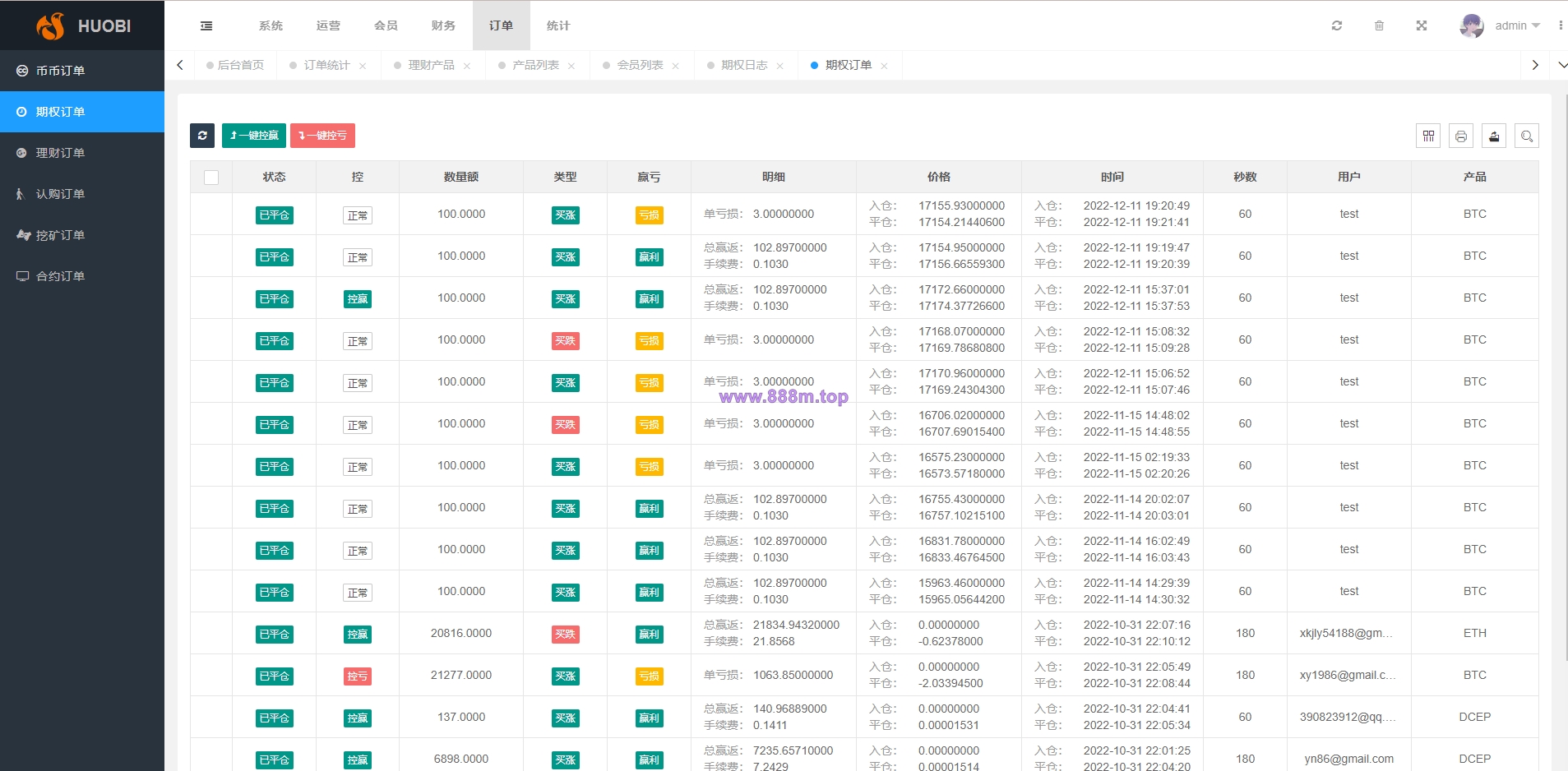
Task: Click 亏损 tag in the 21277.0000 row
Action: [650, 676]
